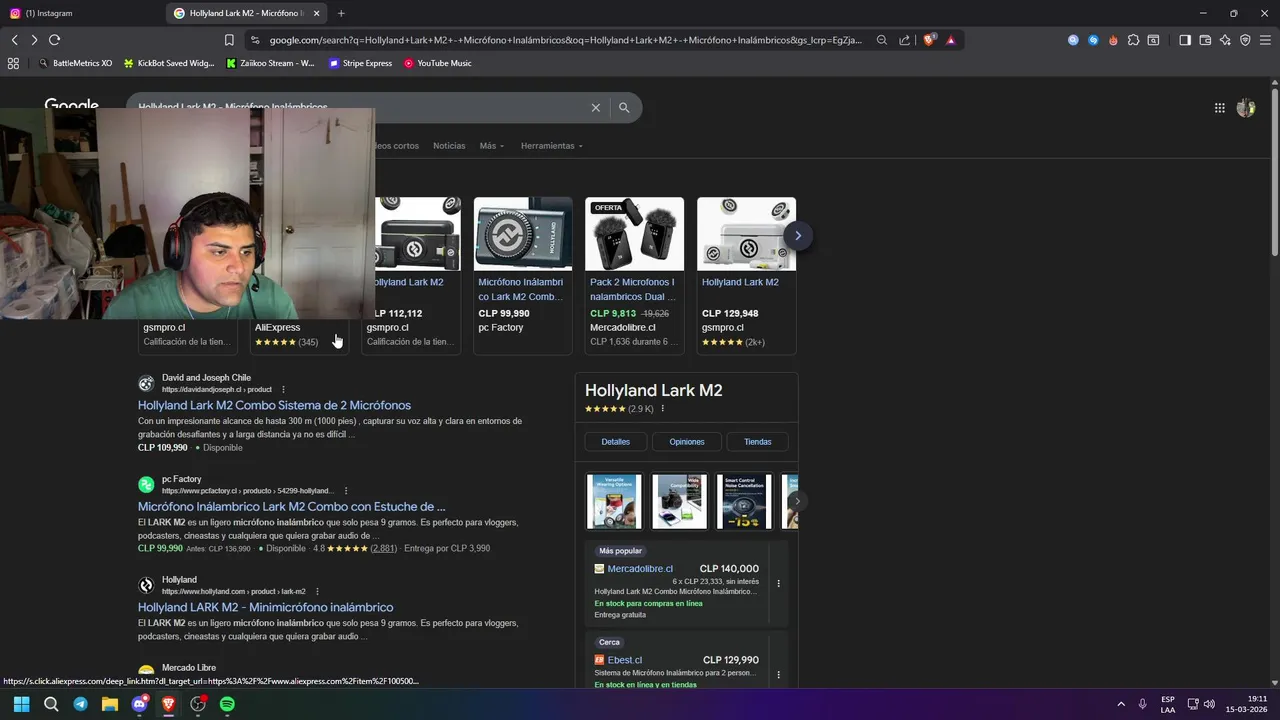Image resolution: width=1280 pixels, height=720 pixels.
Task: Open options menu for pc Factory result
Action: point(346,491)
